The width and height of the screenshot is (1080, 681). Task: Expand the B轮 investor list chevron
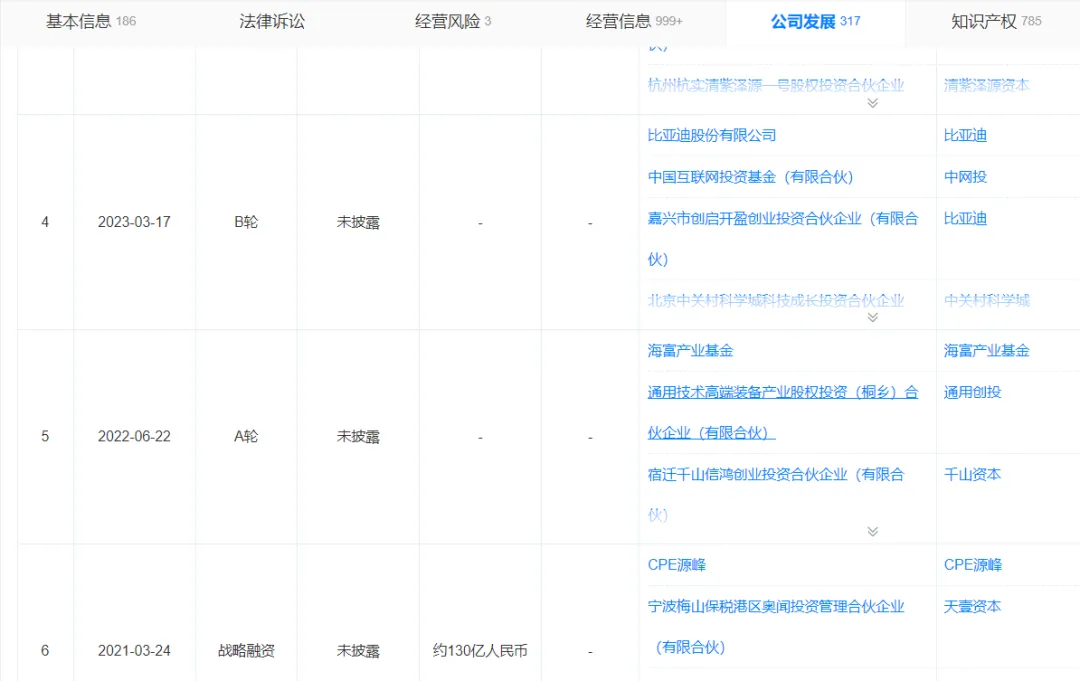click(873, 317)
